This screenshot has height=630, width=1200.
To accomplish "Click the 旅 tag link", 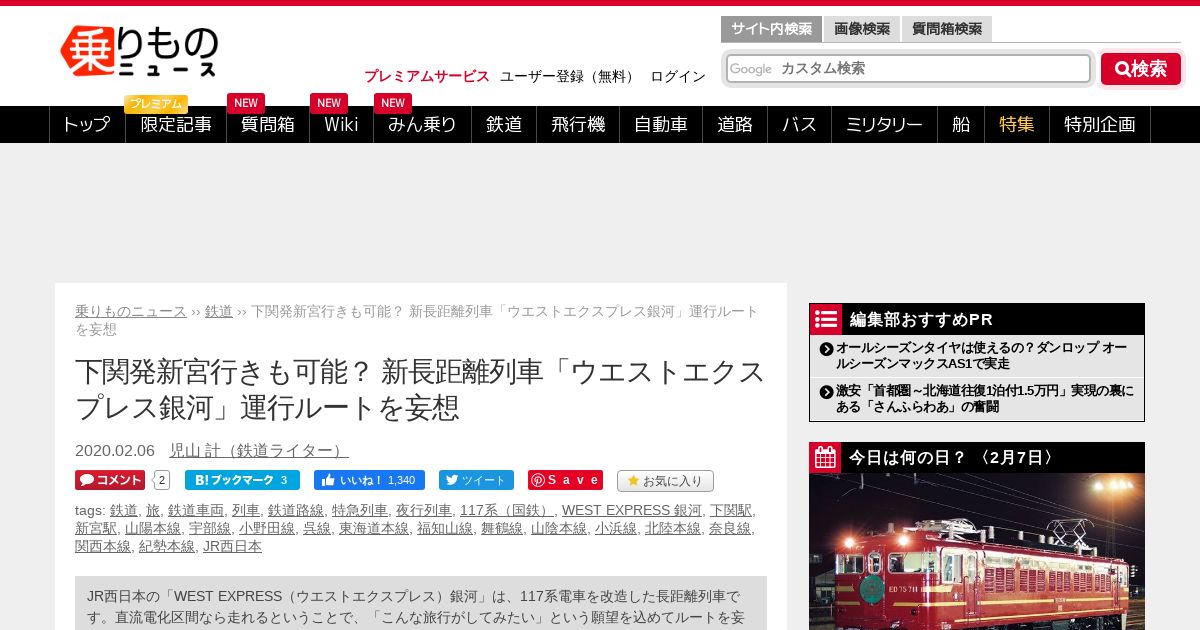I will 153,510.
